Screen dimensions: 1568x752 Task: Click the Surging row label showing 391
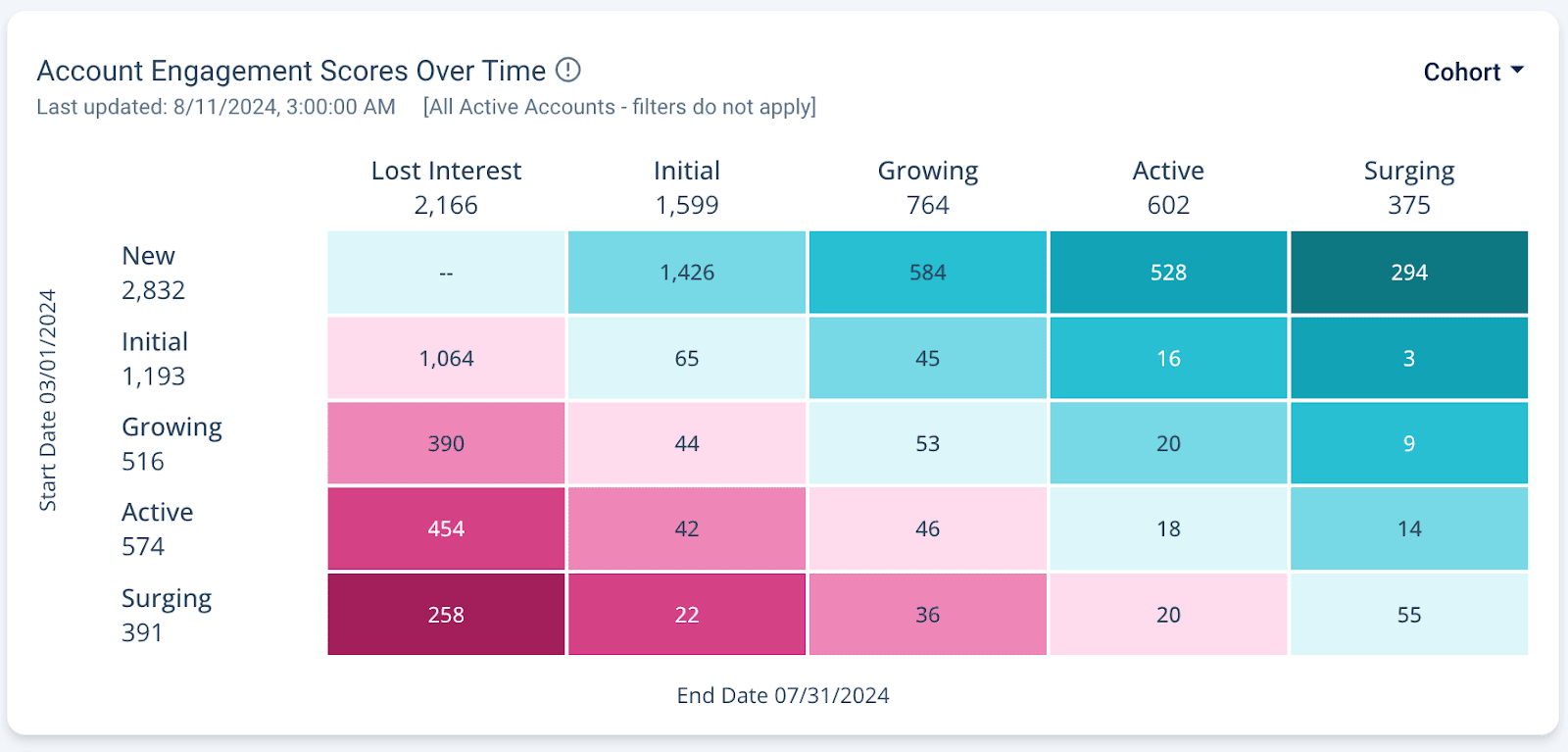166,615
